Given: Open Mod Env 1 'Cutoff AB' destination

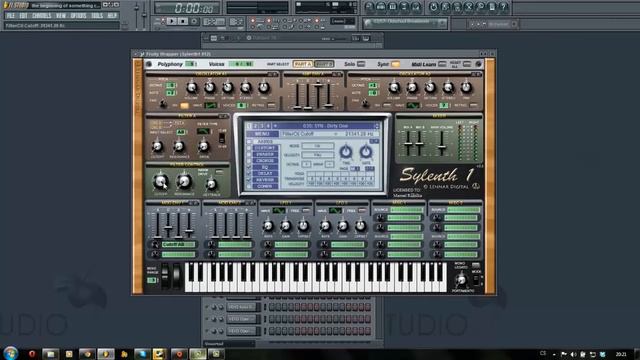Looking at the screenshot, I should [178, 244].
